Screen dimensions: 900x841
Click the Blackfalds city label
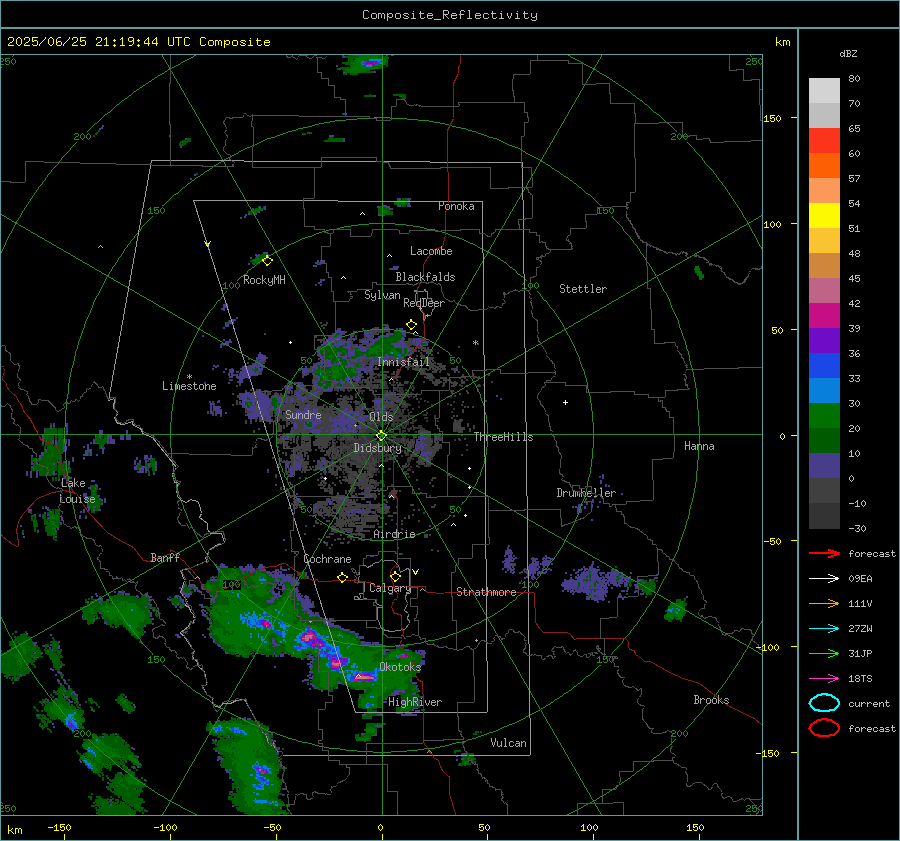click(x=425, y=277)
